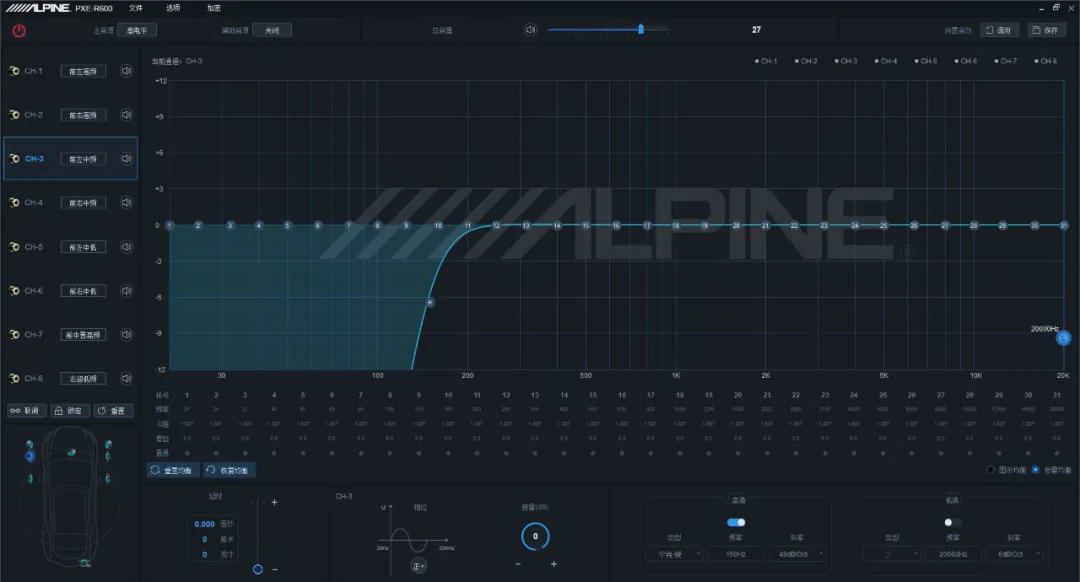Click the phase invert icon under the sine wave
1080x582 pixels.
(418, 565)
